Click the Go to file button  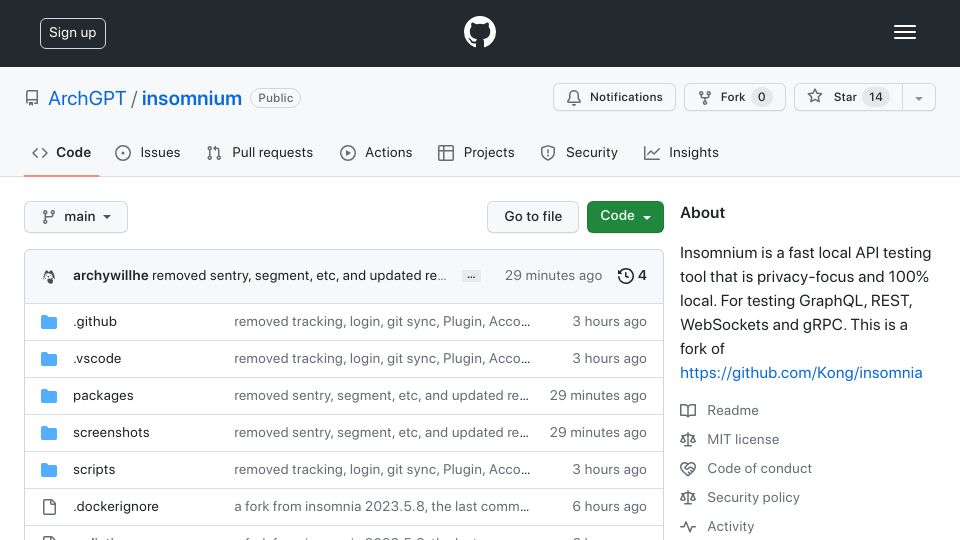533,217
